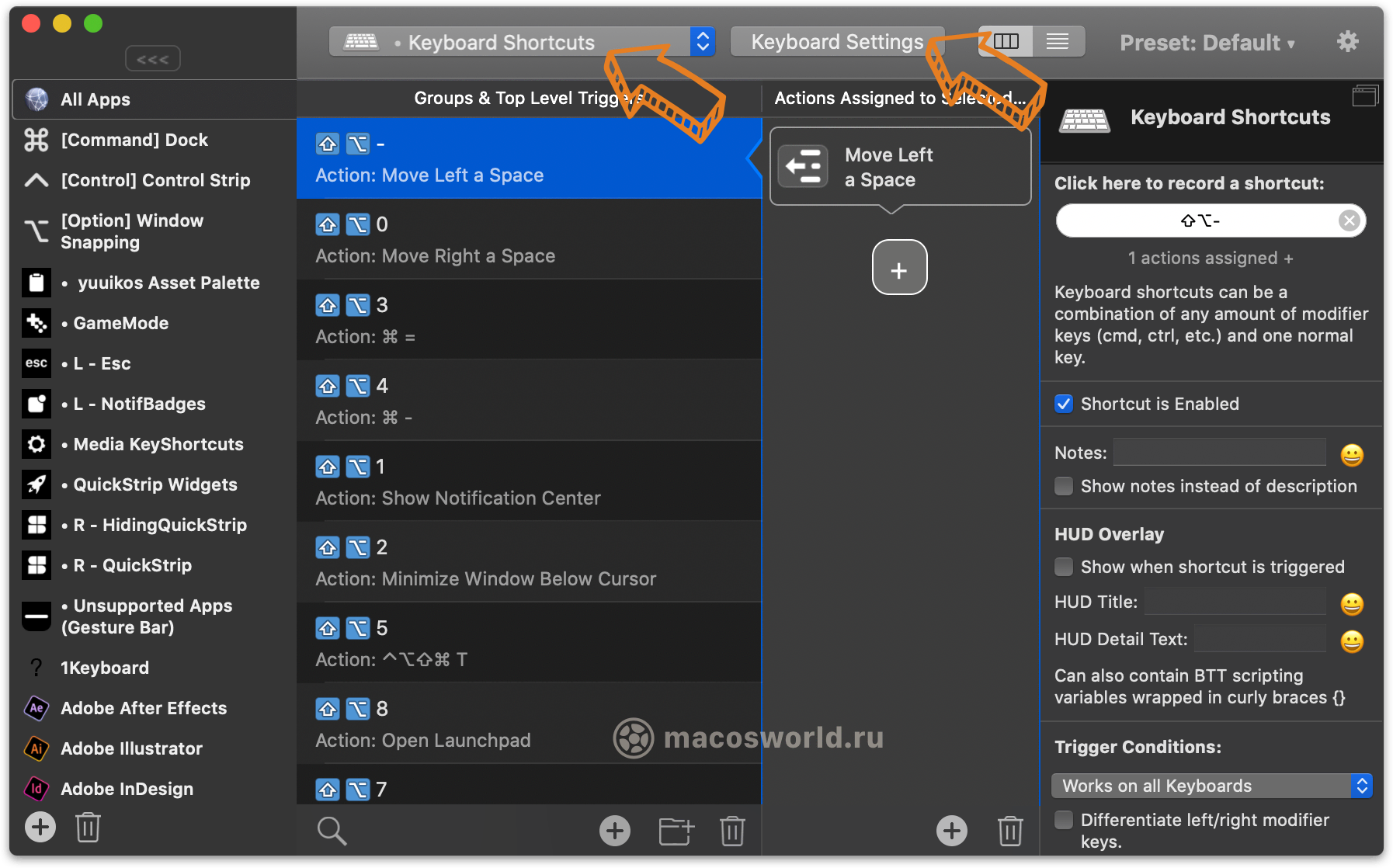
Task: Create new group folder icon
Action: 676,831
